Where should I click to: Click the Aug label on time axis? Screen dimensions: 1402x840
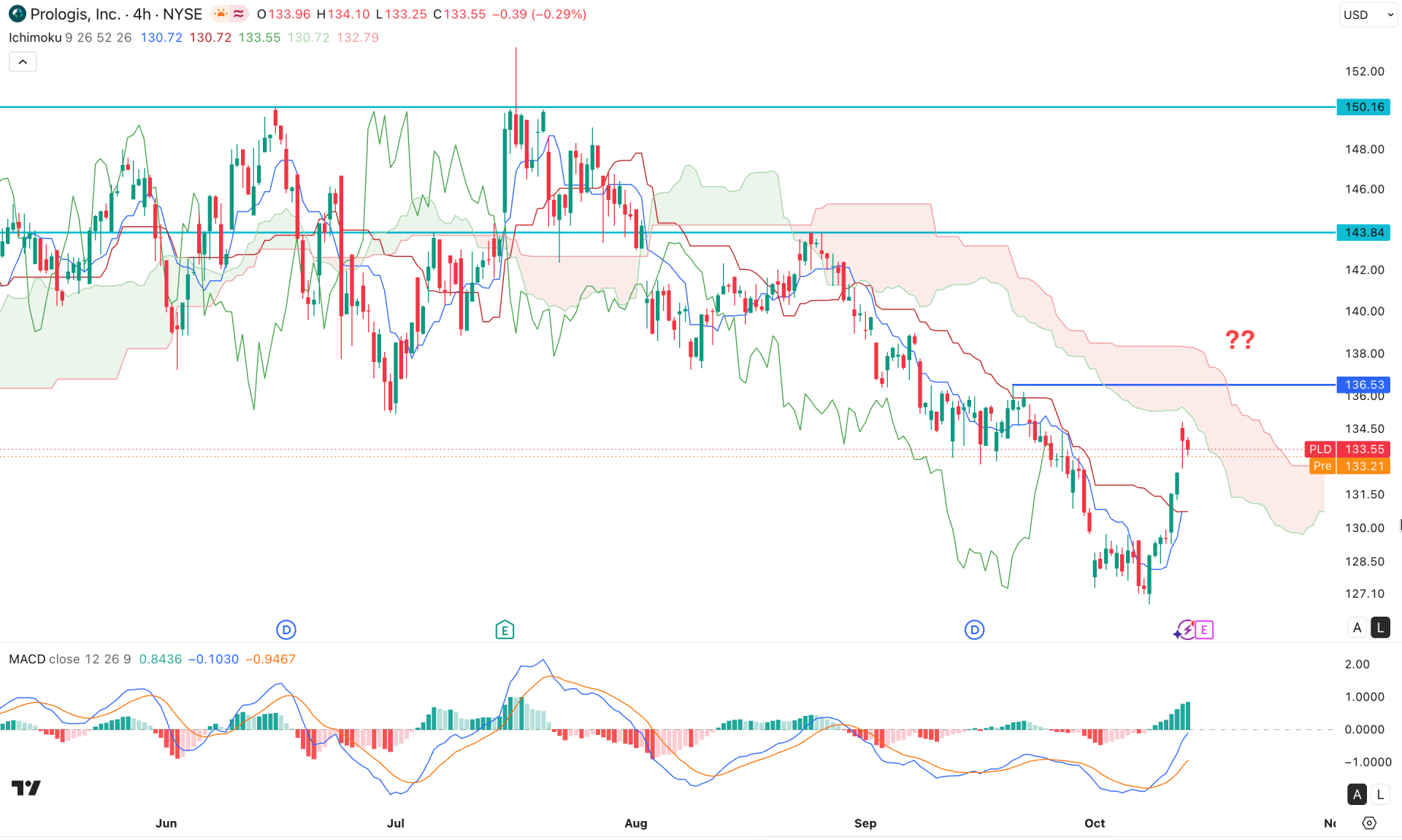(636, 823)
